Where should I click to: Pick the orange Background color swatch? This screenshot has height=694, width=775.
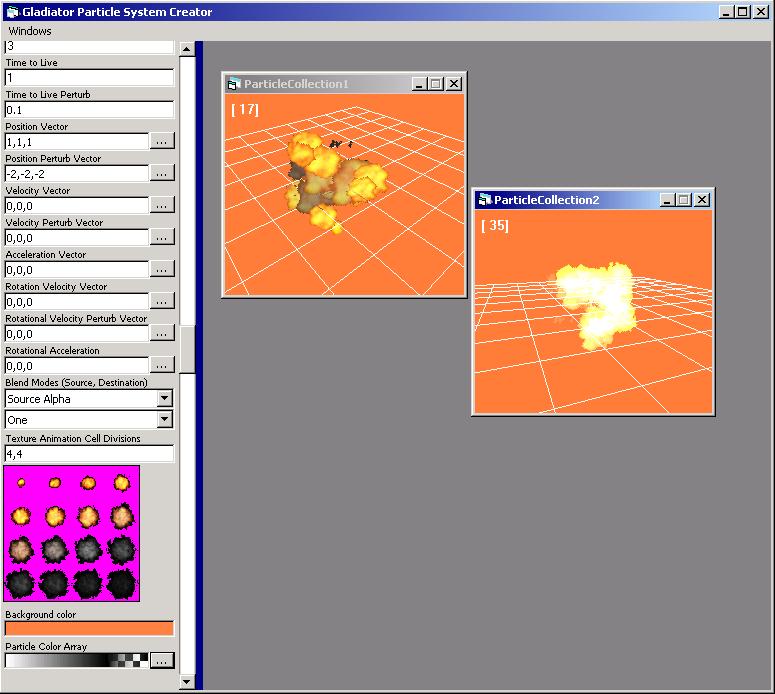(89, 628)
